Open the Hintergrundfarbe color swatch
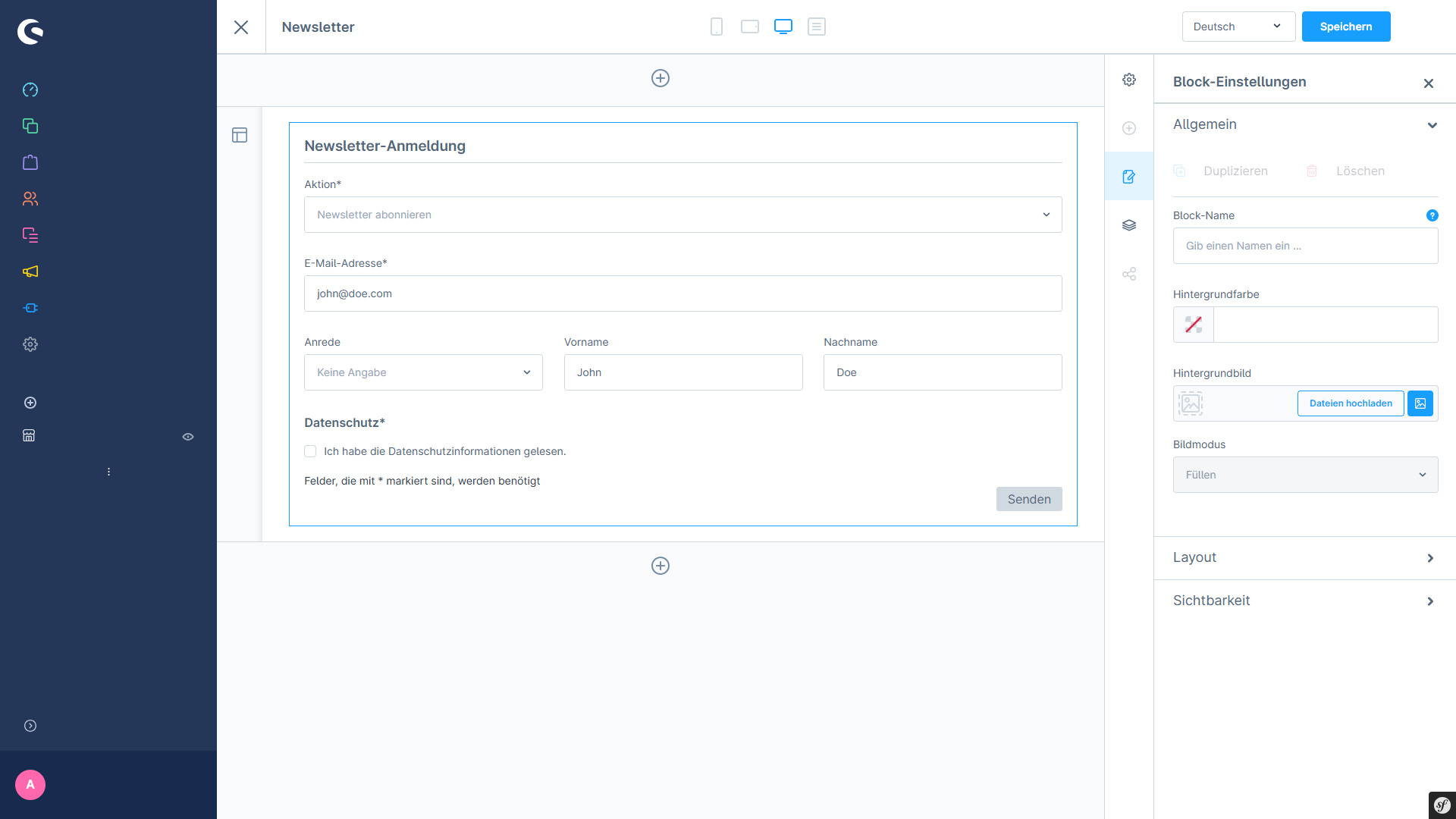1456x819 pixels. click(x=1194, y=325)
